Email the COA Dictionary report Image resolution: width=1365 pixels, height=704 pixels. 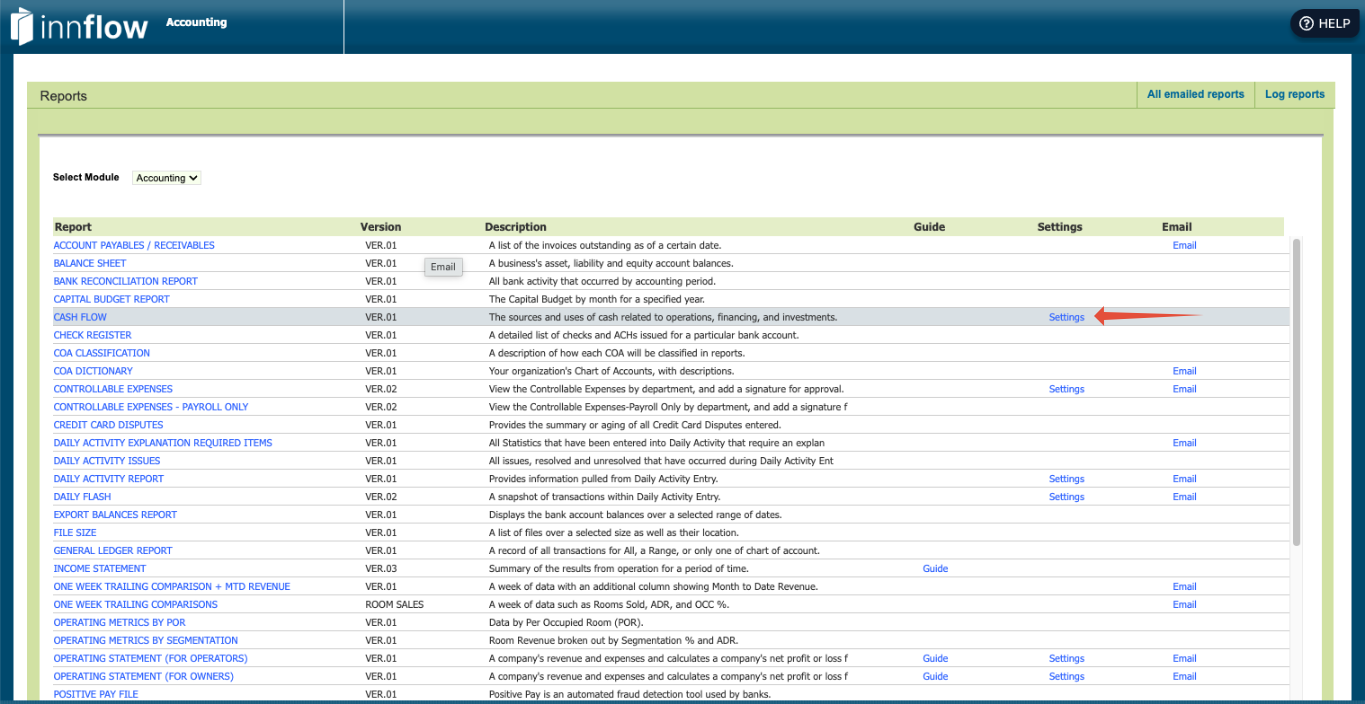click(1184, 371)
